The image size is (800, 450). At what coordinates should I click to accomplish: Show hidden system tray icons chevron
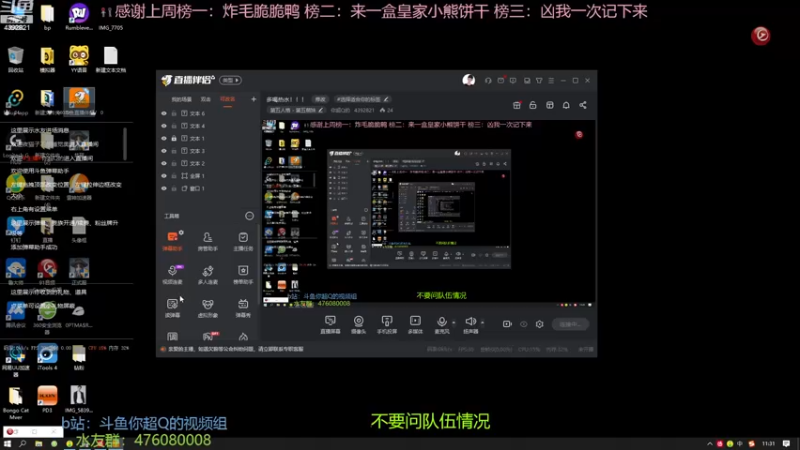pyautogui.click(x=710, y=444)
